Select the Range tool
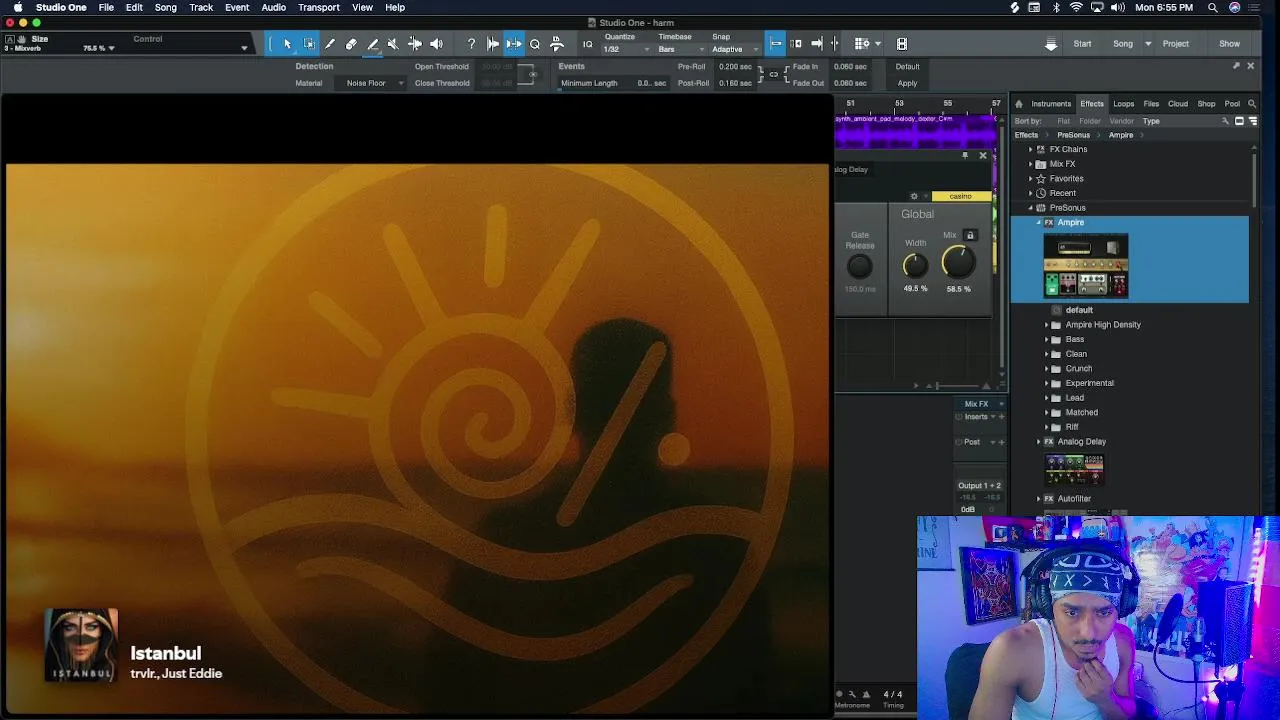1280x720 pixels. click(x=309, y=44)
